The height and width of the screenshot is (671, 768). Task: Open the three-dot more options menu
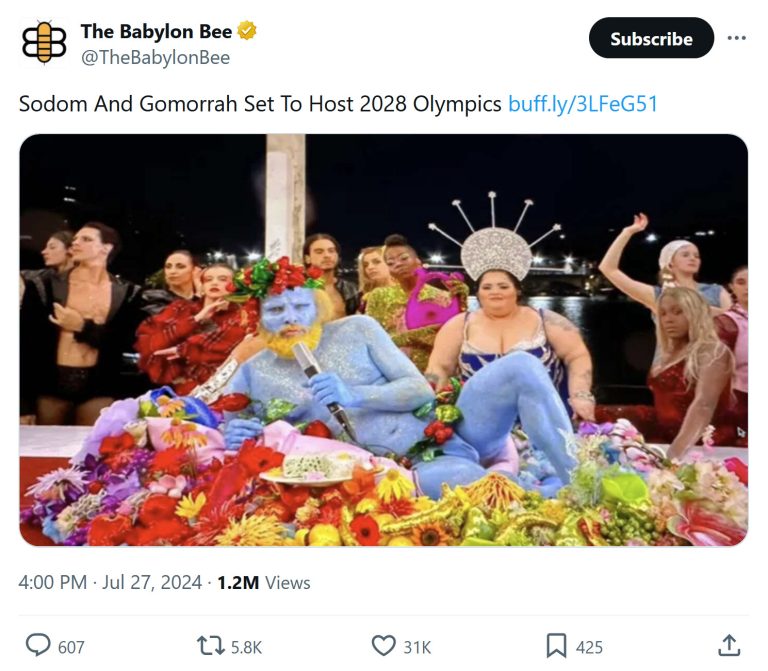point(737,38)
